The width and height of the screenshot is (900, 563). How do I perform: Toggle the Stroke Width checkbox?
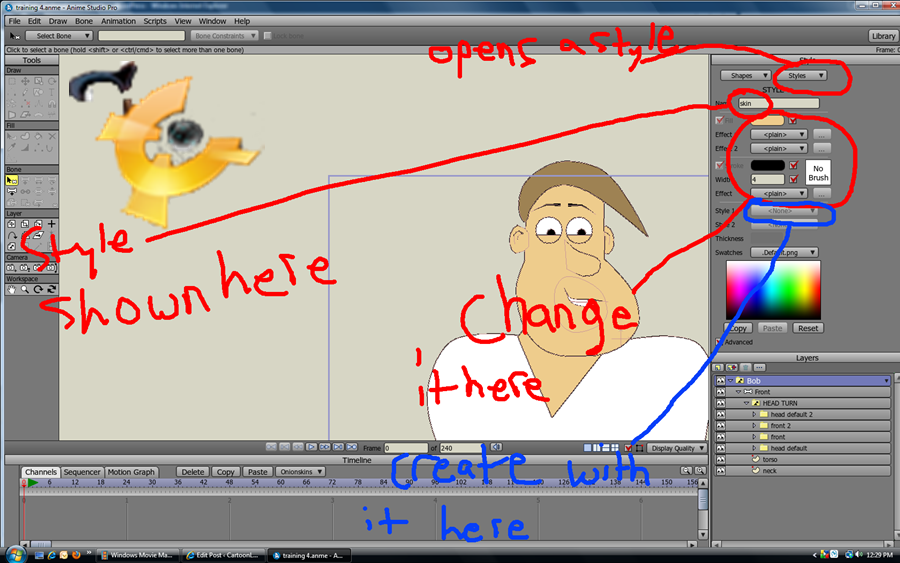(794, 179)
